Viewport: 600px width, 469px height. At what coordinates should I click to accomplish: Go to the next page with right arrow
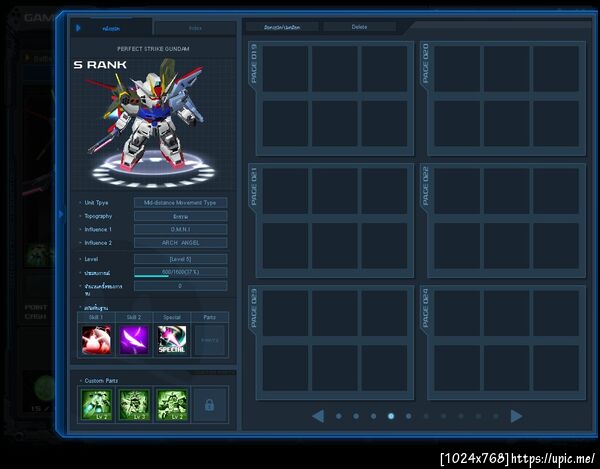516,416
